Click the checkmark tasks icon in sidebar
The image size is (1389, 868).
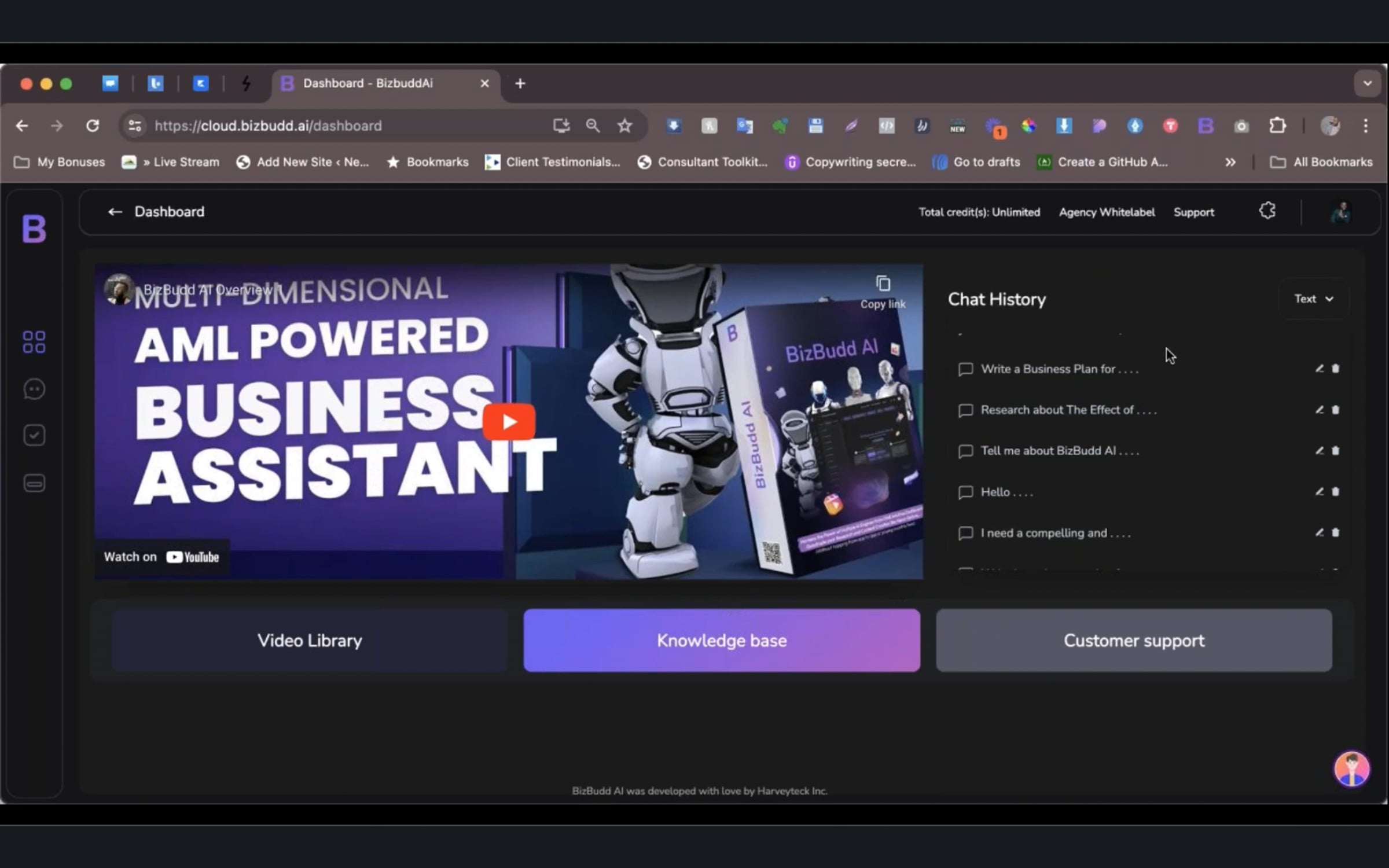tap(34, 436)
